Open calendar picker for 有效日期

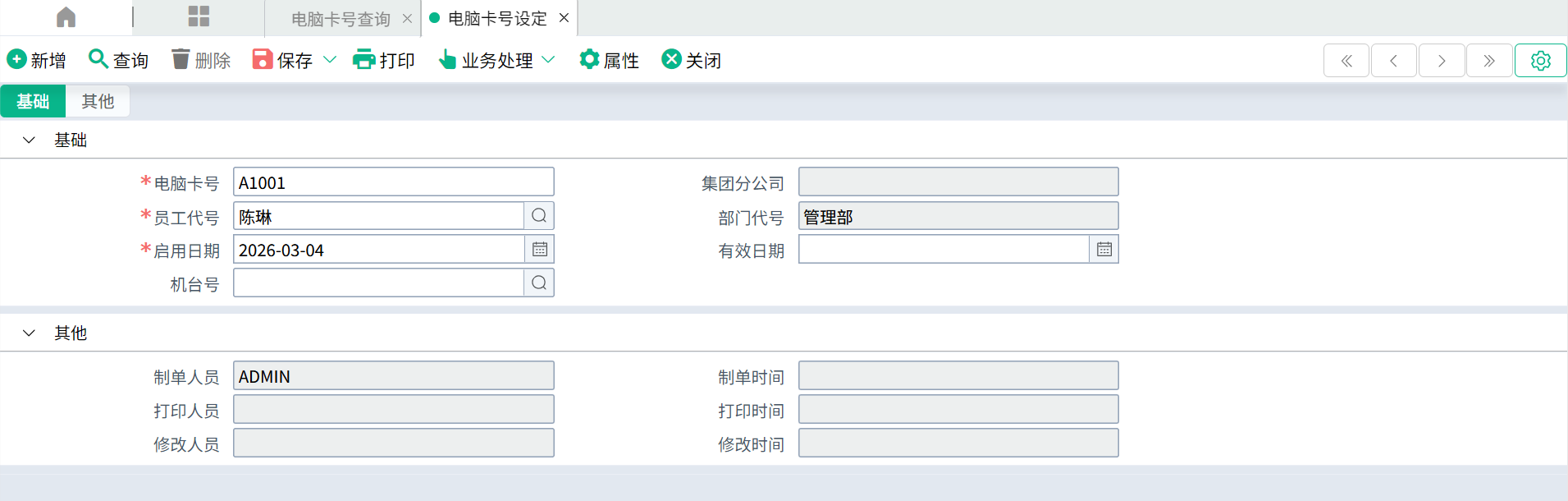1104,250
